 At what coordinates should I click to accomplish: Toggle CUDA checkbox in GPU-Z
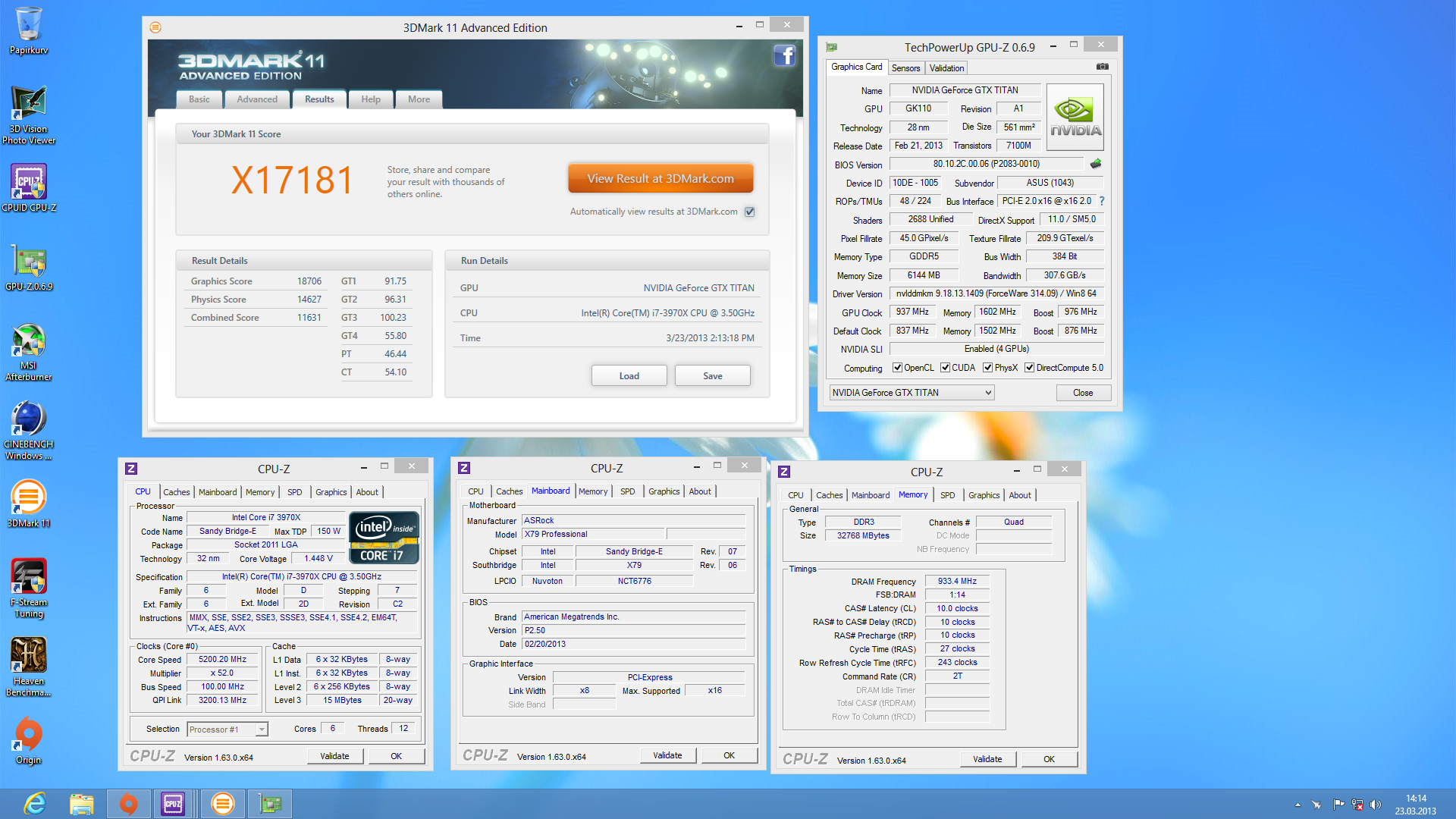click(x=945, y=368)
